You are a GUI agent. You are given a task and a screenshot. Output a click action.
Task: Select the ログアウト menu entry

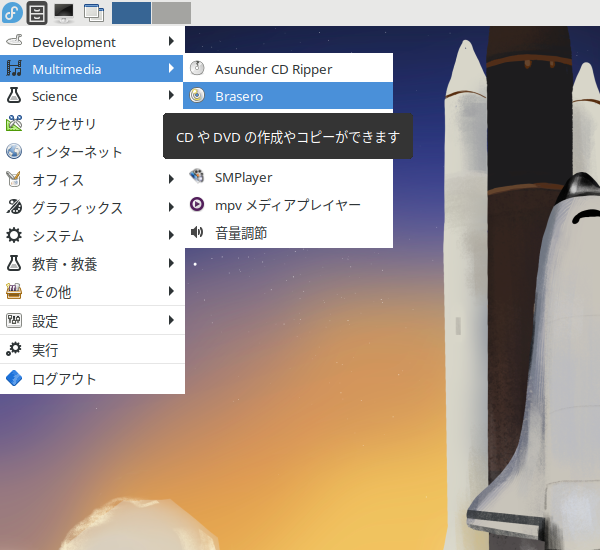tap(92, 379)
